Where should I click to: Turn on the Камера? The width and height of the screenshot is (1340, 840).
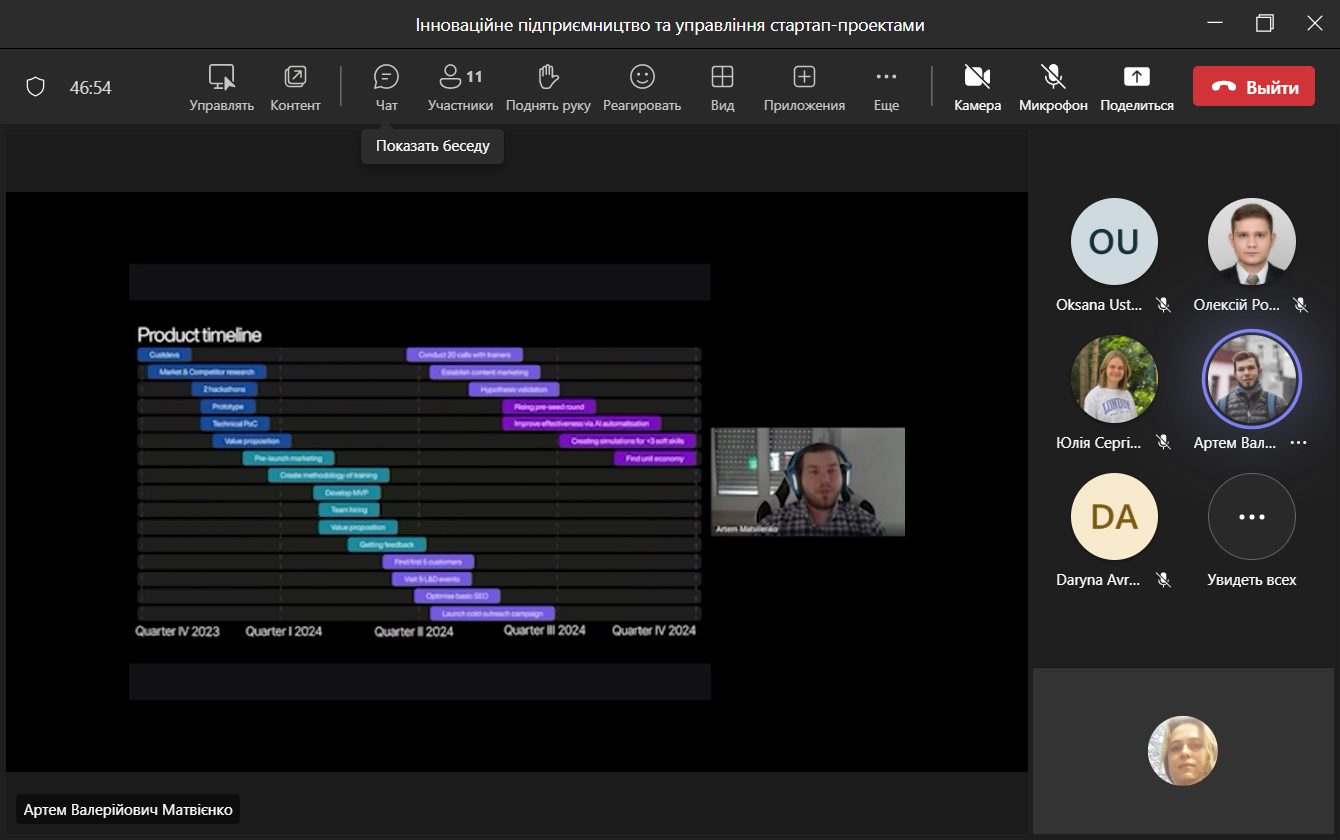977,86
